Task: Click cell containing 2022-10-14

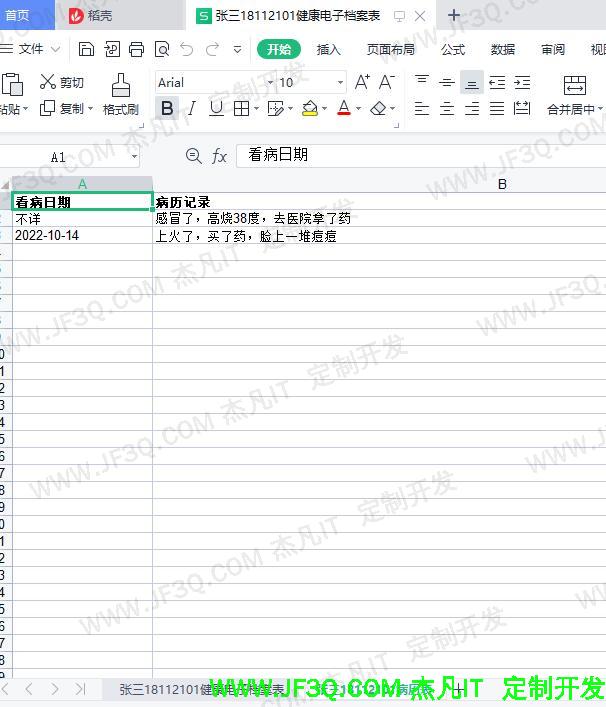Action: click(x=82, y=235)
